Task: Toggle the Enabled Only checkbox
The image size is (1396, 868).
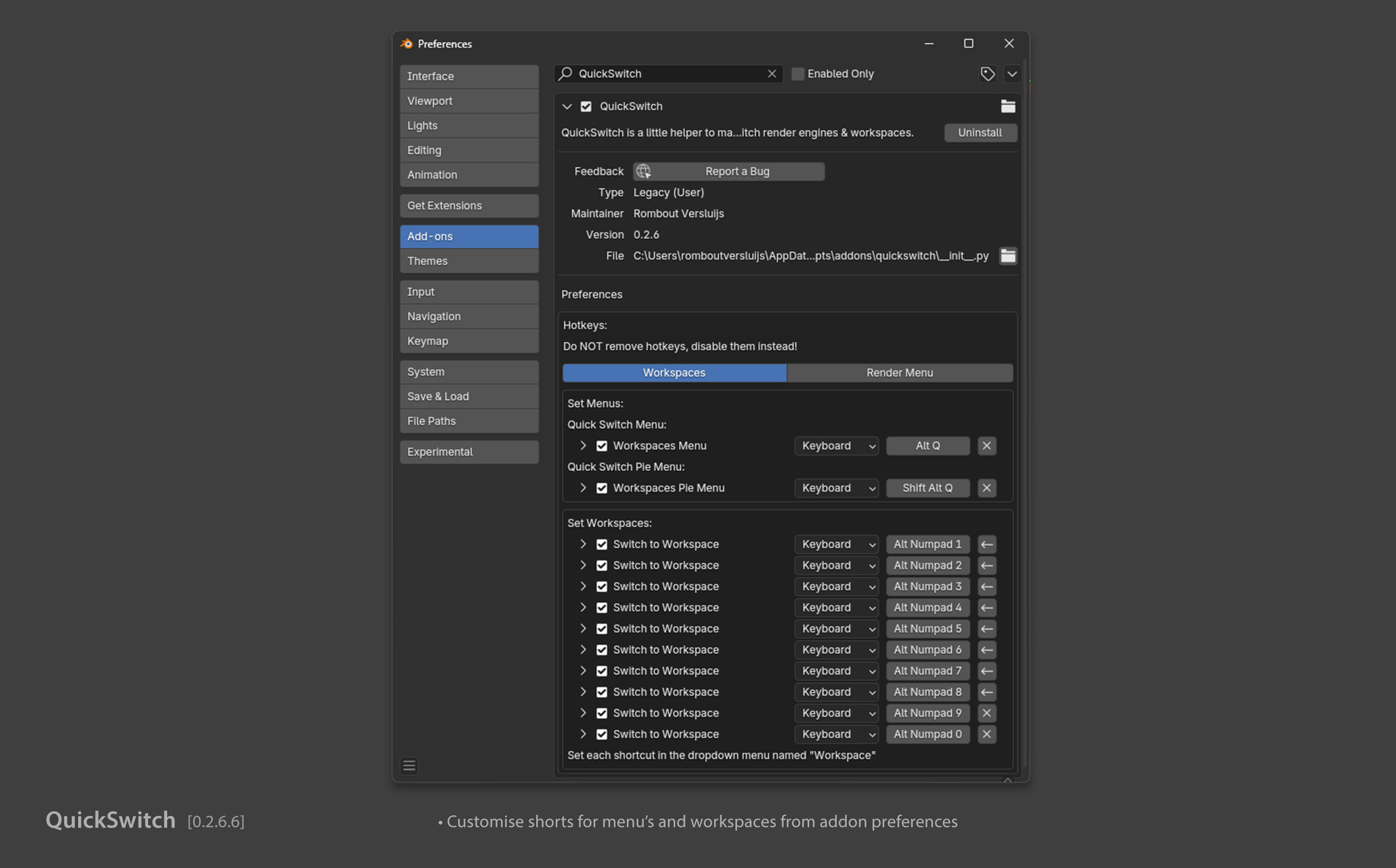Action: pyautogui.click(x=798, y=74)
